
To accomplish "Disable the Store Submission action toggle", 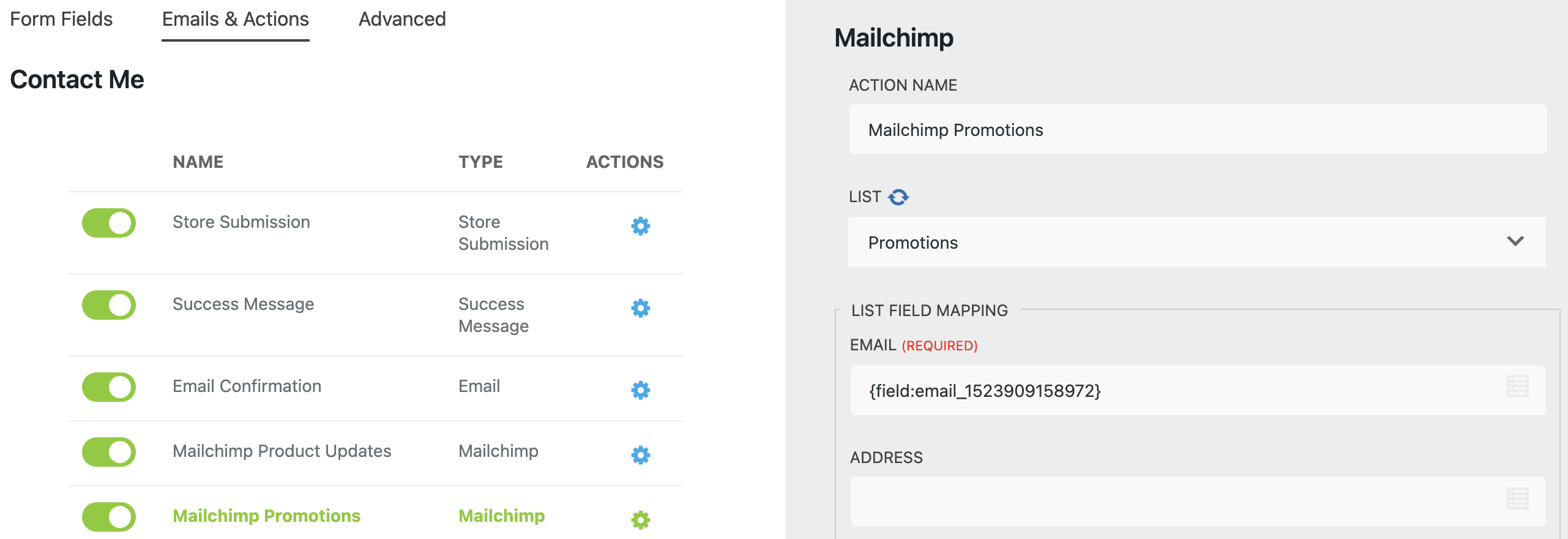I will (x=109, y=223).
